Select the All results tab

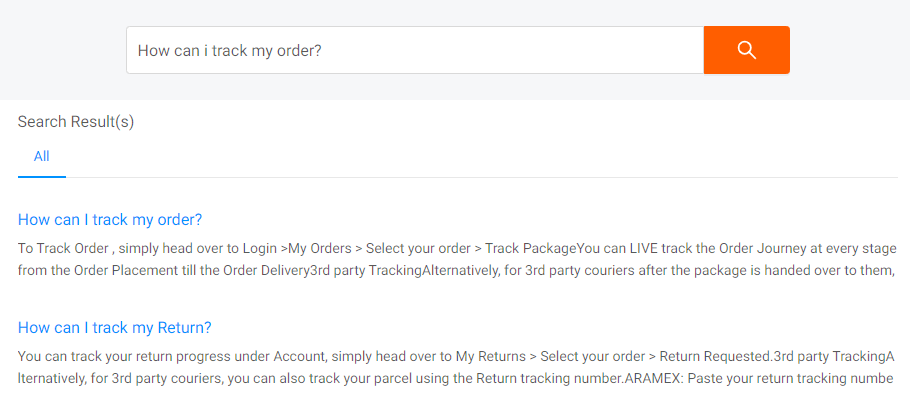(42, 157)
